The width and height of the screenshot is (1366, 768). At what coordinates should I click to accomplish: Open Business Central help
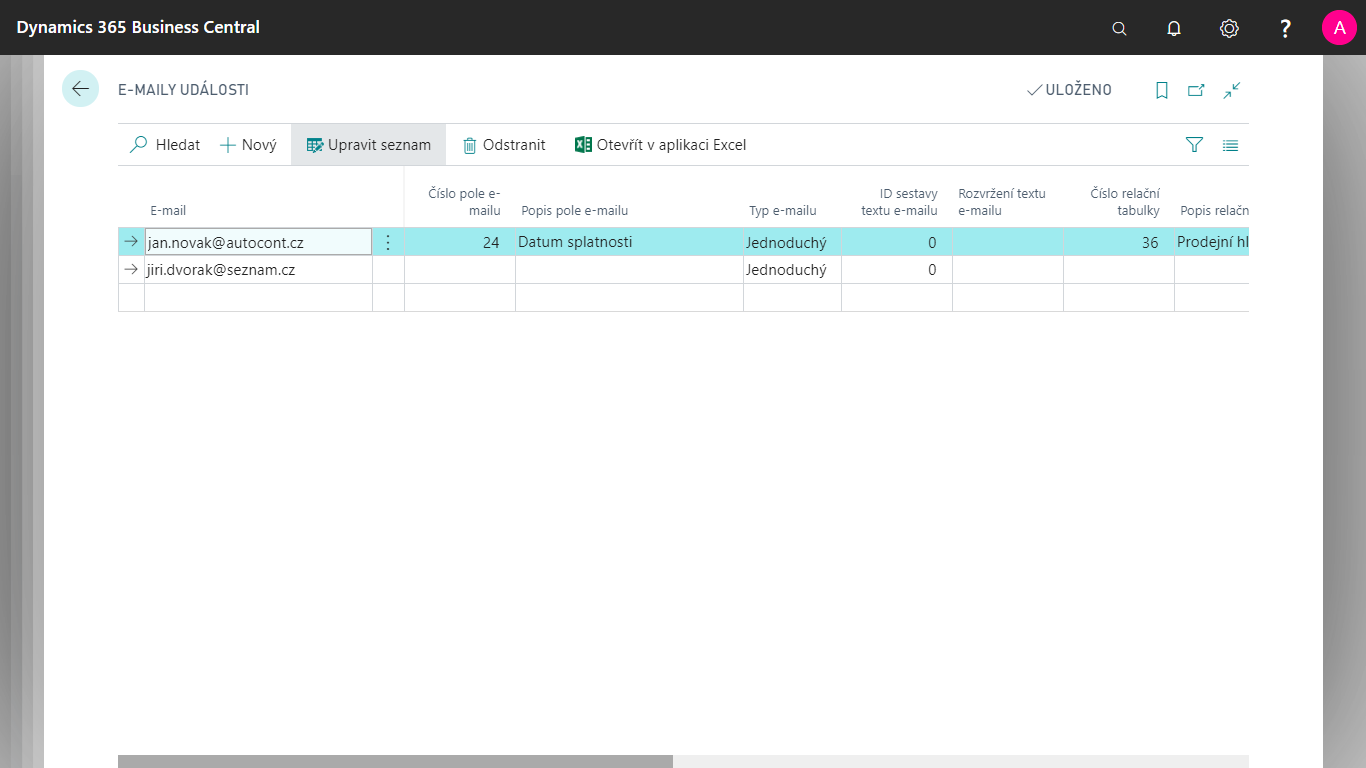click(x=1284, y=28)
